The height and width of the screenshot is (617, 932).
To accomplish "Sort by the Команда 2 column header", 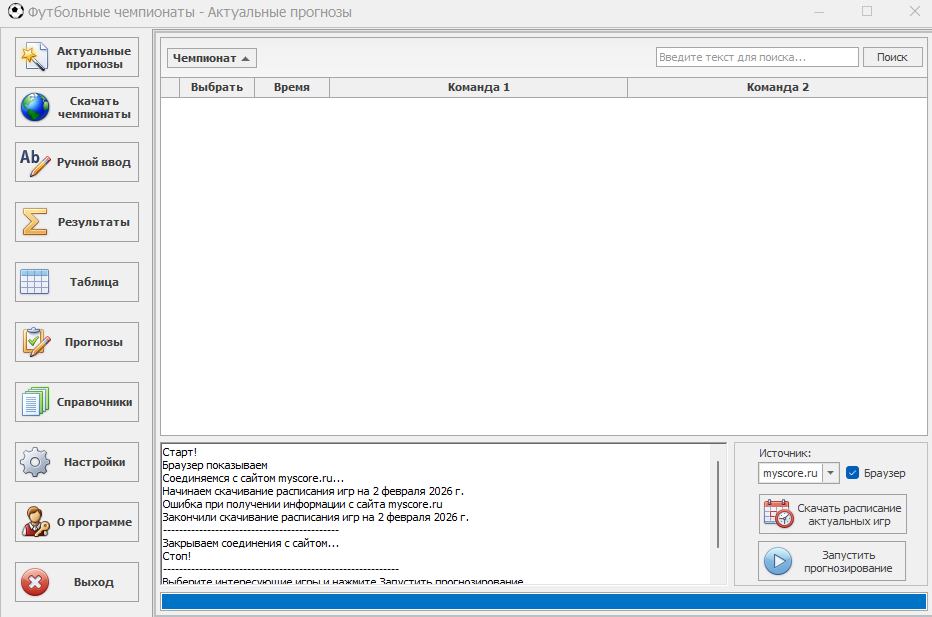I will [777, 87].
